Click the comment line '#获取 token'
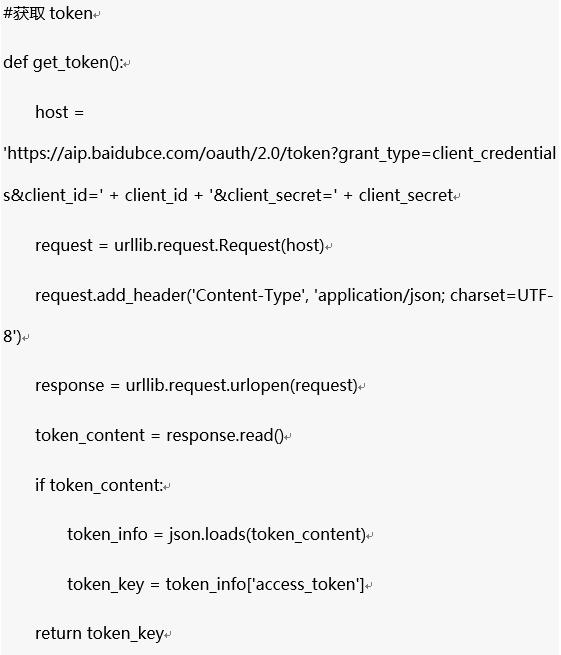The width and height of the screenshot is (561, 655). 48,14
